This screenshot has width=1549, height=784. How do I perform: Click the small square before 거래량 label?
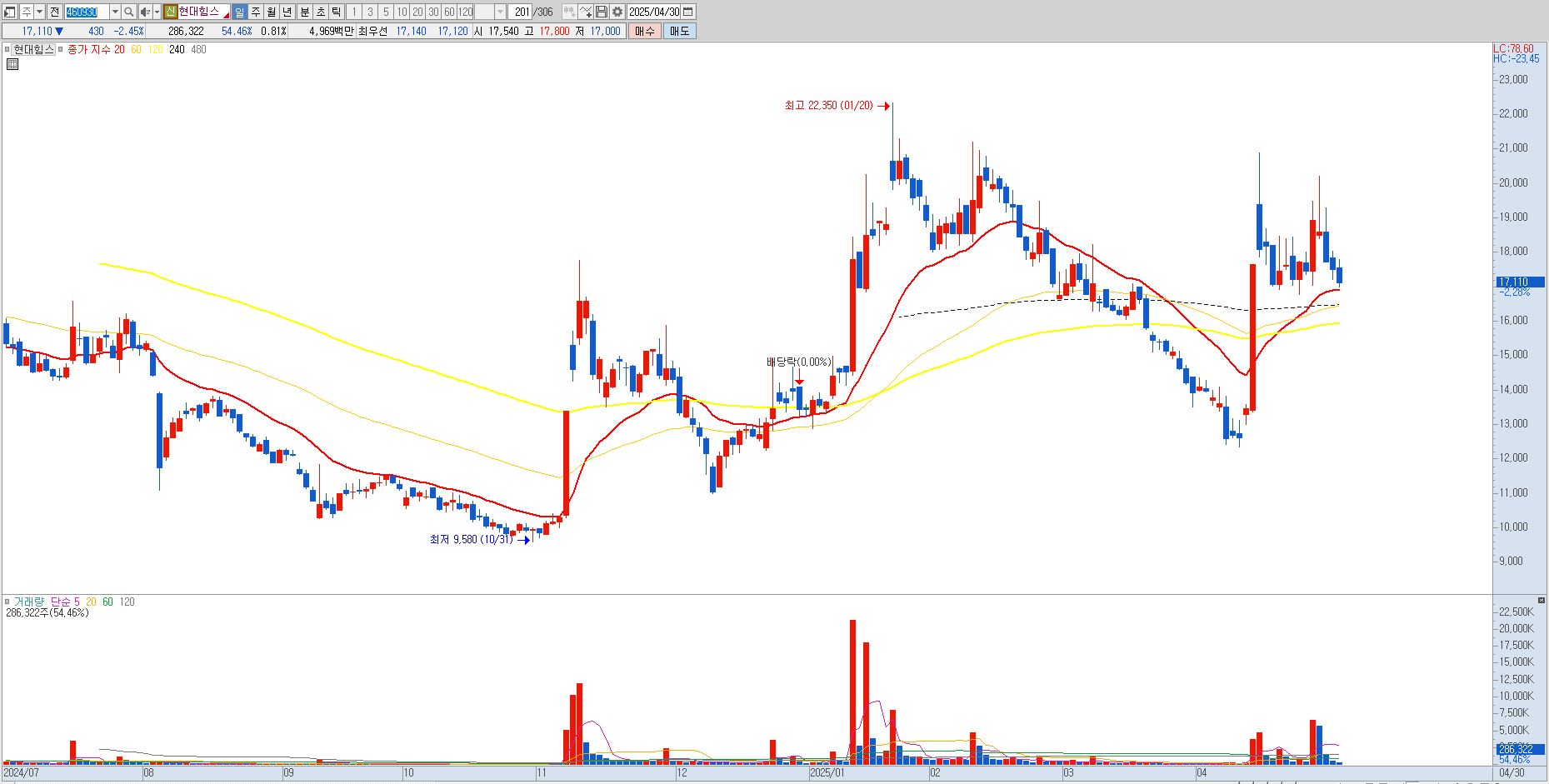7,602
